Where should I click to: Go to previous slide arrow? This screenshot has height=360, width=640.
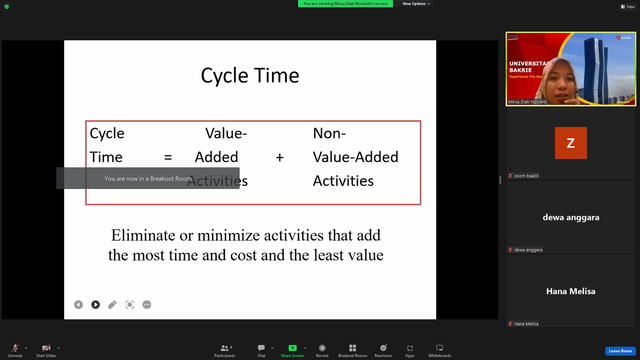click(x=78, y=304)
